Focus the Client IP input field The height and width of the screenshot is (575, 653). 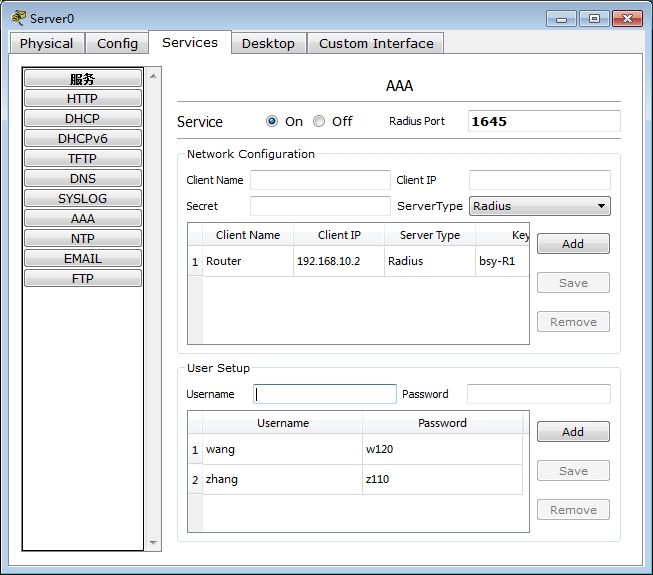click(x=539, y=180)
